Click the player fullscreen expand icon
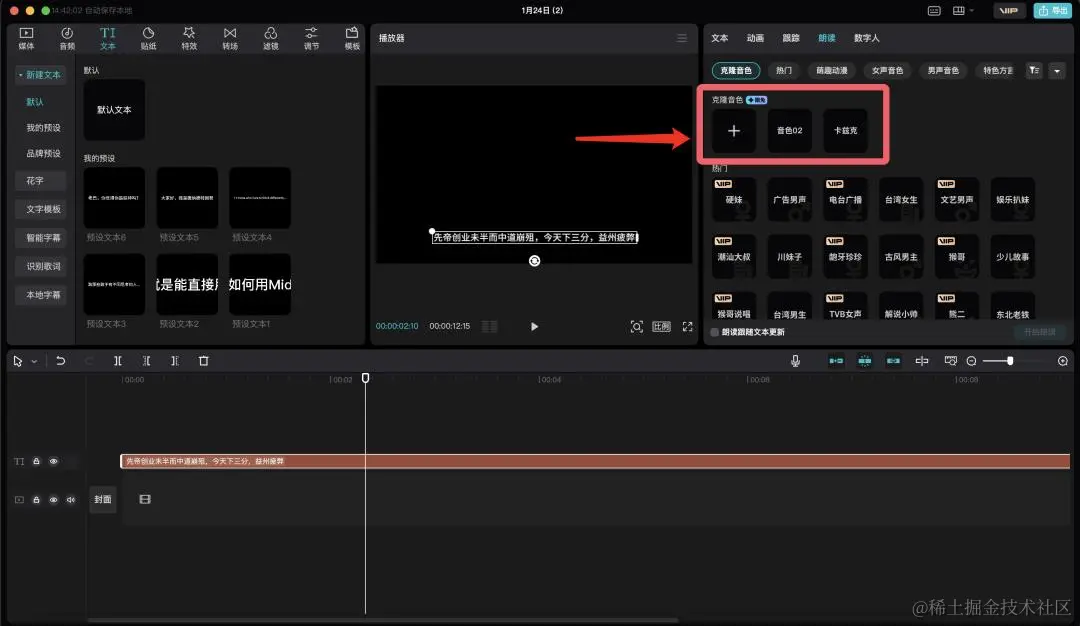The width and height of the screenshot is (1080, 626). (687, 326)
